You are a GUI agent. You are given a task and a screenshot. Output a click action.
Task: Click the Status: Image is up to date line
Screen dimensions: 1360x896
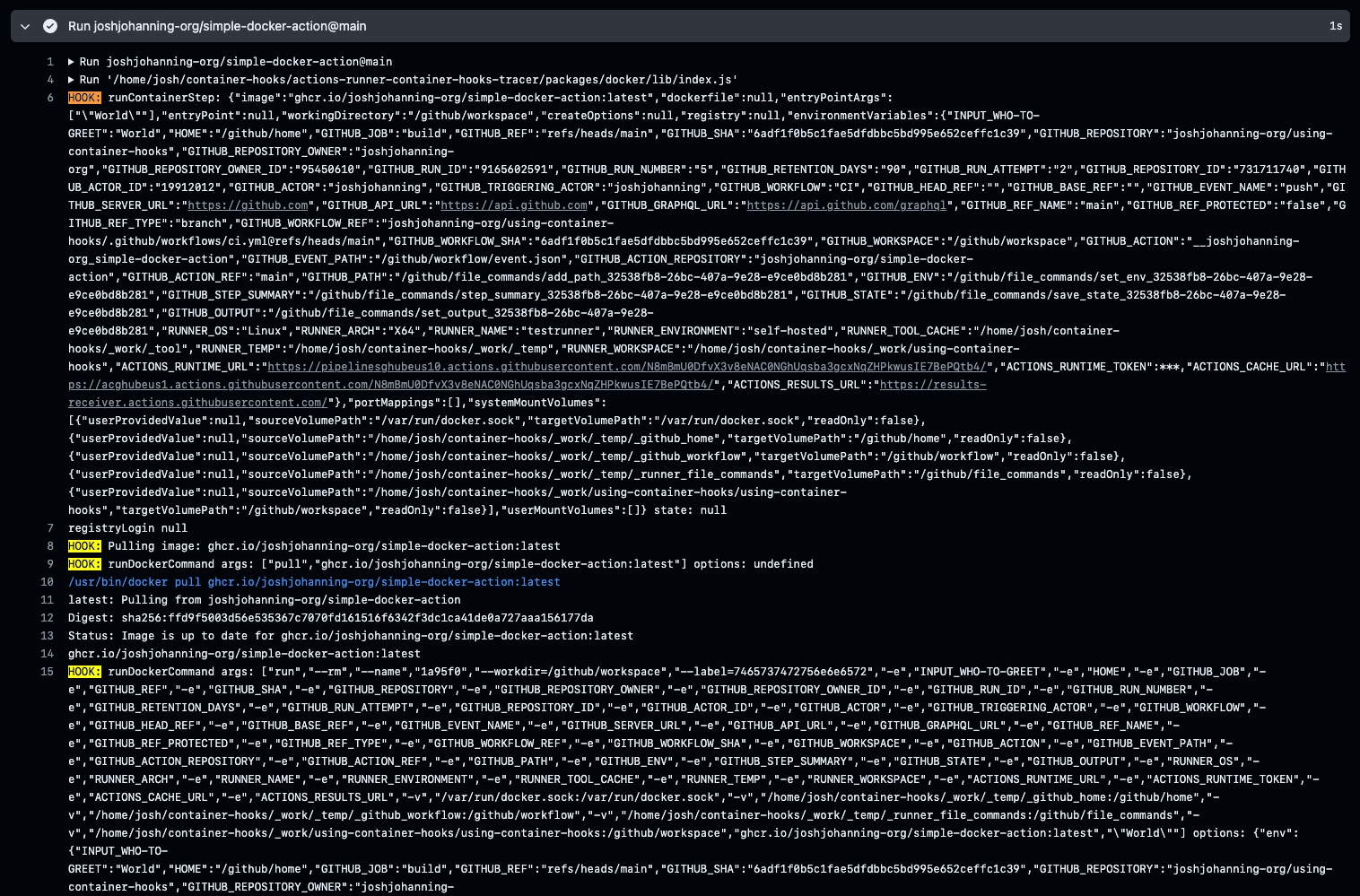click(x=350, y=636)
